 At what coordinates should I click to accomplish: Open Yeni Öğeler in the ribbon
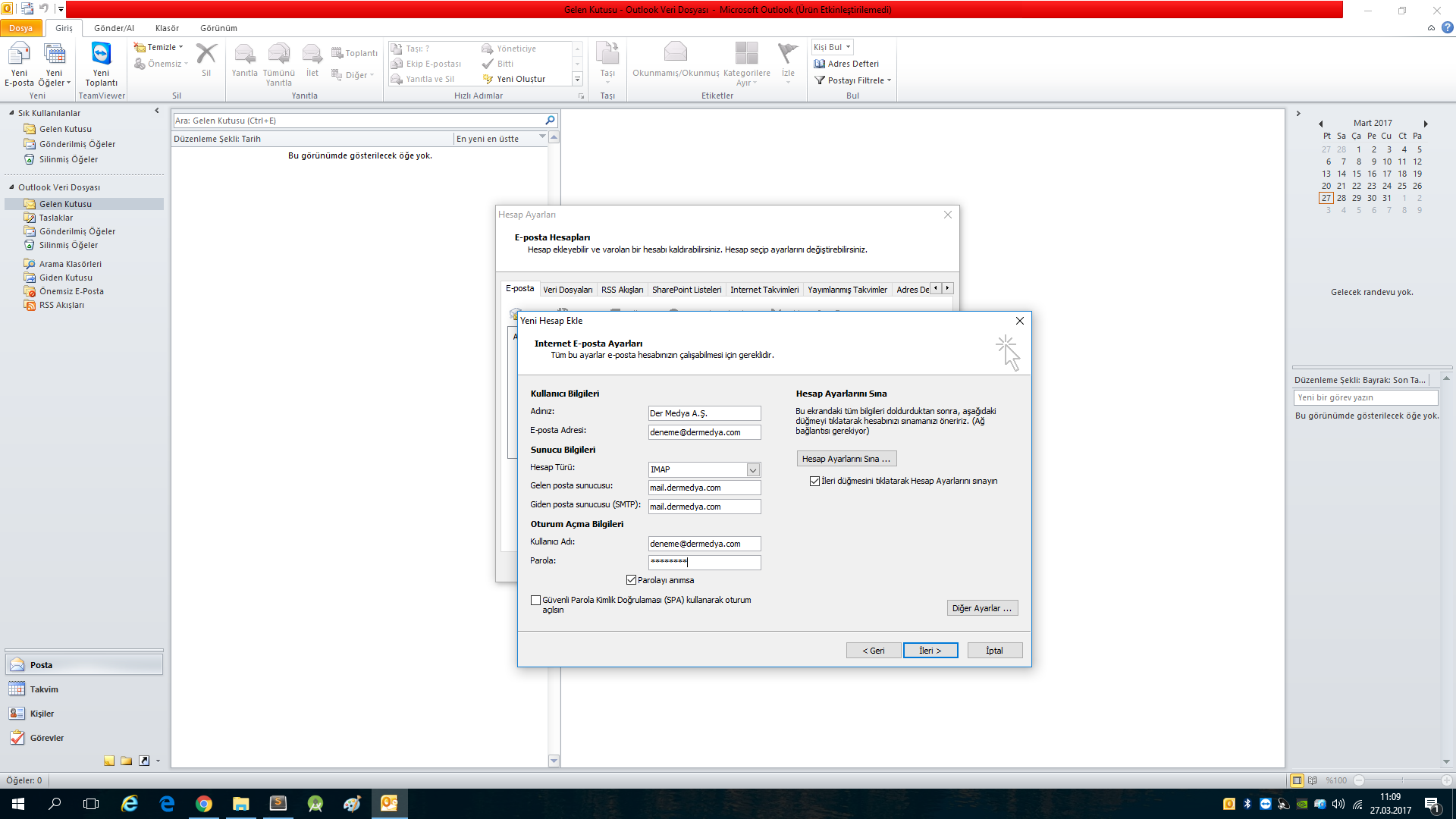54,64
